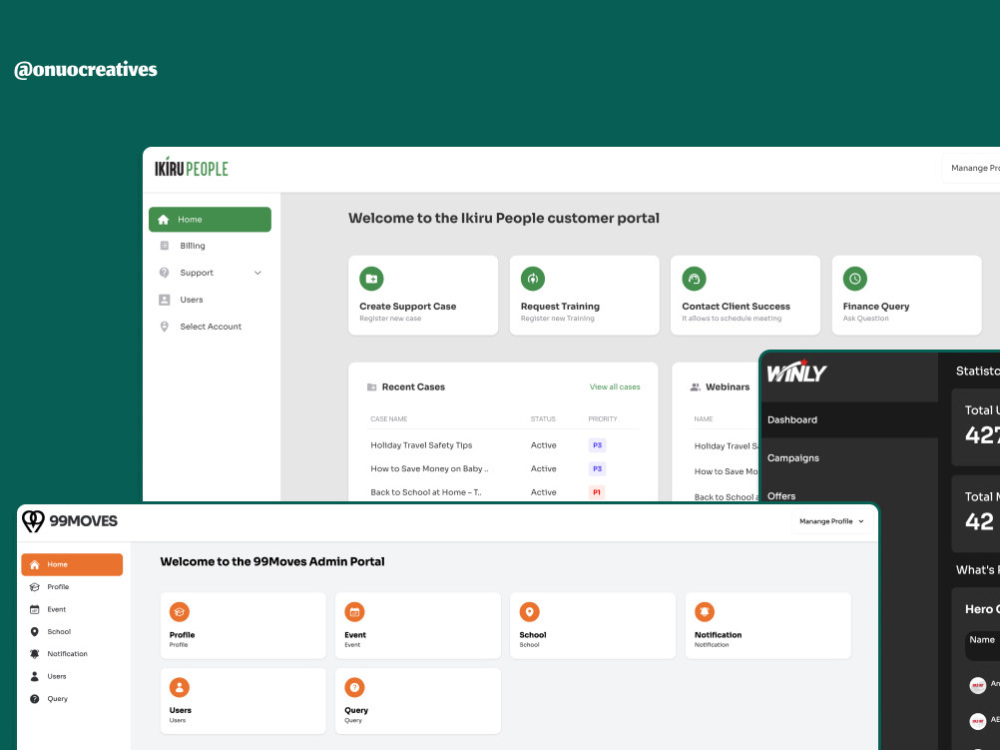Click Users person icon in 99Moves sidebar
This screenshot has height=750, width=1000.
[x=34, y=676]
